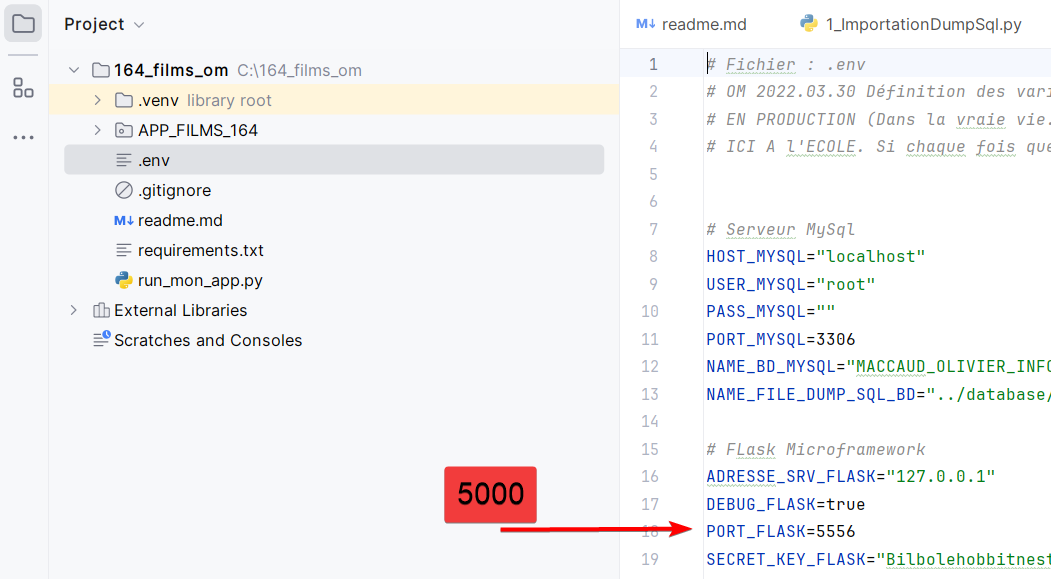Viewport: 1051px width, 579px height.
Task: Click the markdown icon beside readme.md in tree
Action: [124, 220]
